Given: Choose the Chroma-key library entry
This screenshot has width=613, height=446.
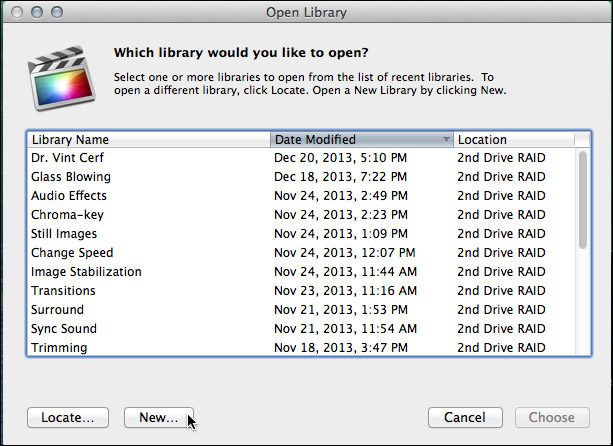Looking at the screenshot, I should 301,215.
